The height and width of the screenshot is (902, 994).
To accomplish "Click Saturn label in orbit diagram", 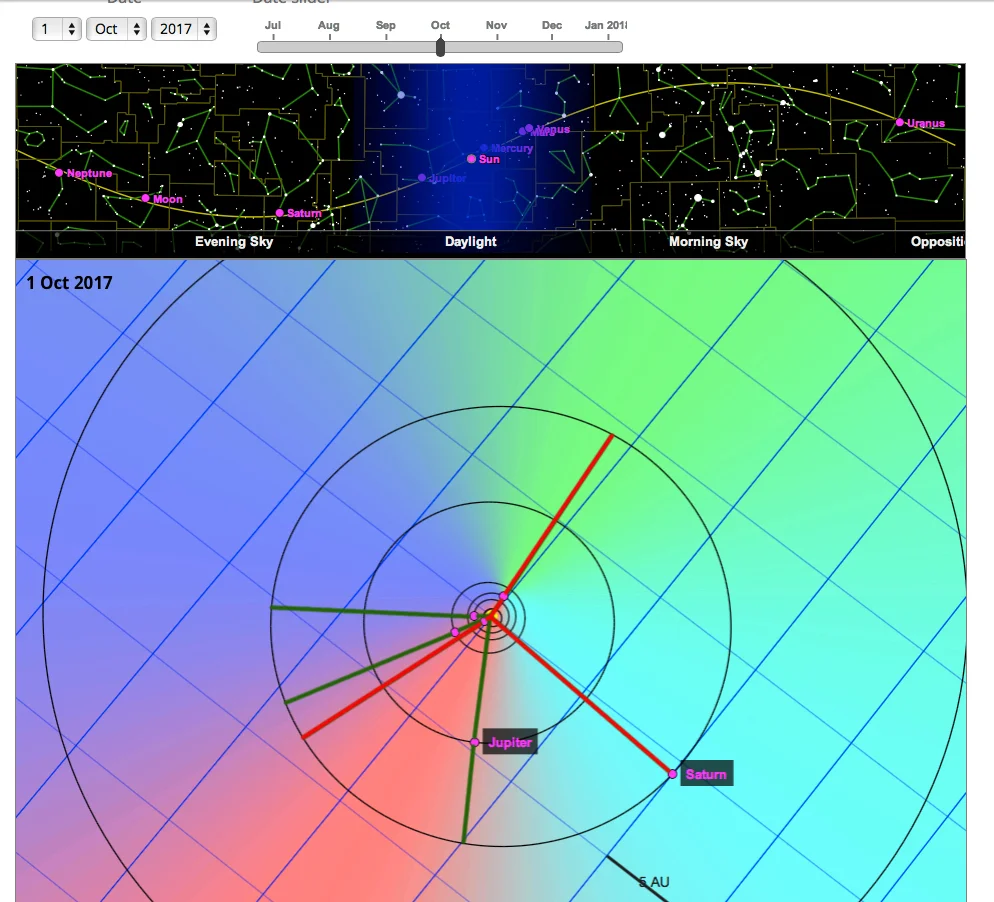I will click(x=706, y=774).
